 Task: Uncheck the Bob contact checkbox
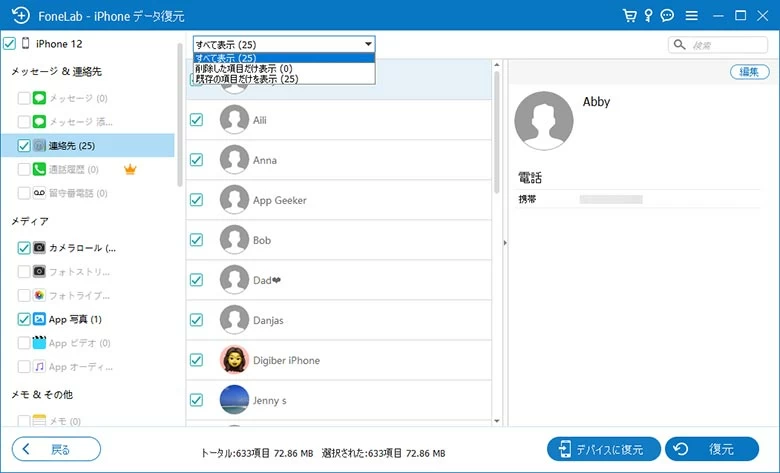196,240
